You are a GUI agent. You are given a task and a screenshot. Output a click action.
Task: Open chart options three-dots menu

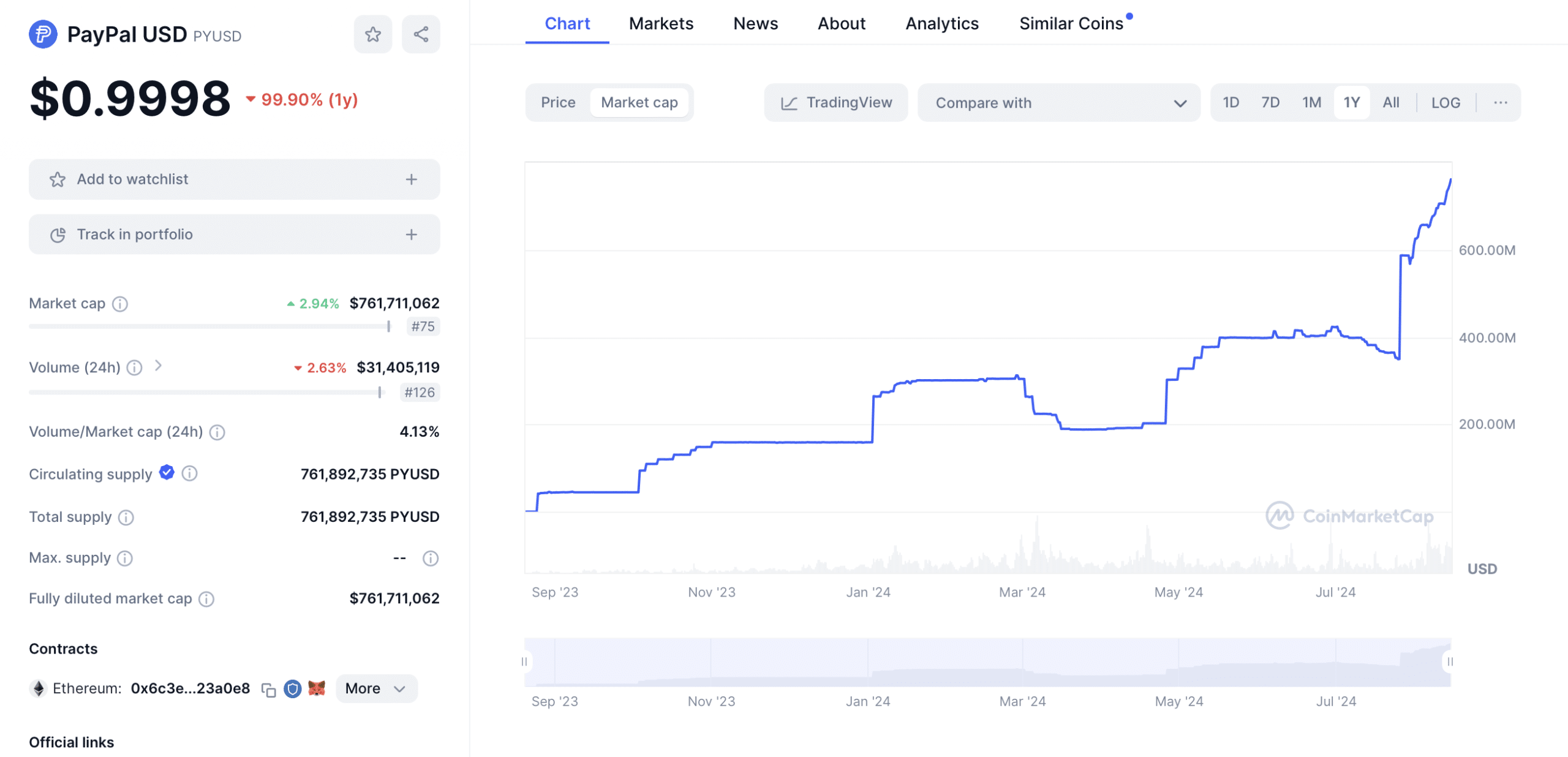pos(1500,102)
